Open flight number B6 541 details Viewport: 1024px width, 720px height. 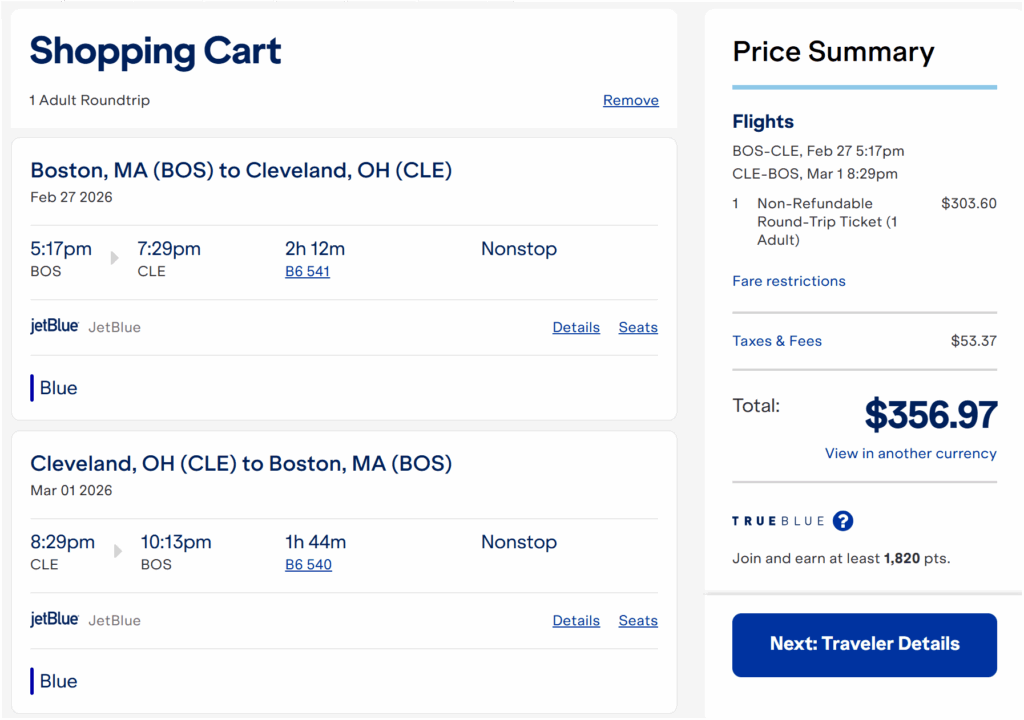(x=307, y=271)
